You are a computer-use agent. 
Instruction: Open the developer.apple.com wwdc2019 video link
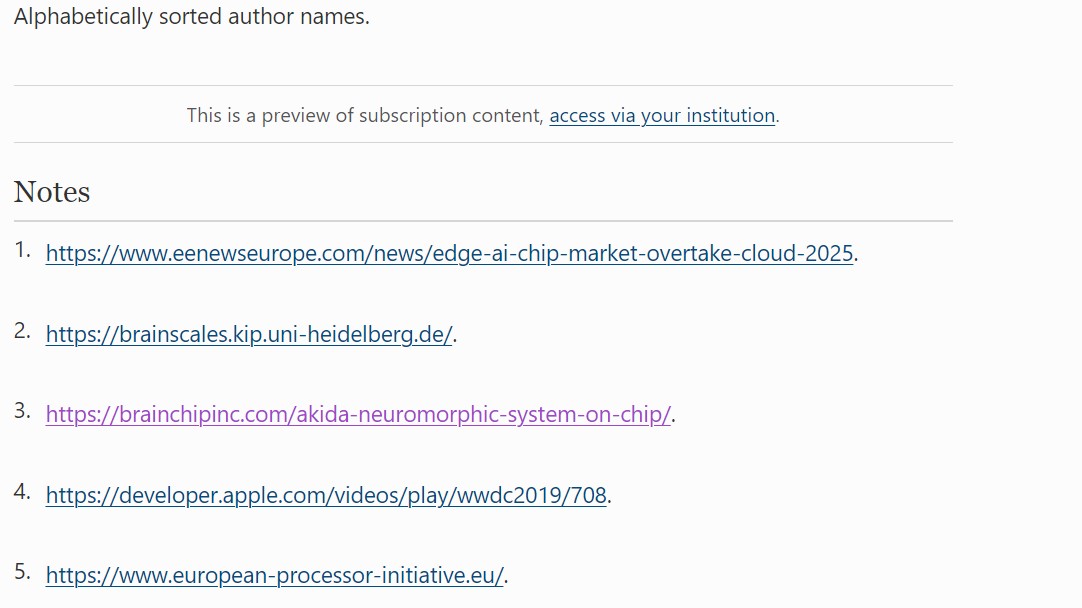pyautogui.click(x=326, y=495)
